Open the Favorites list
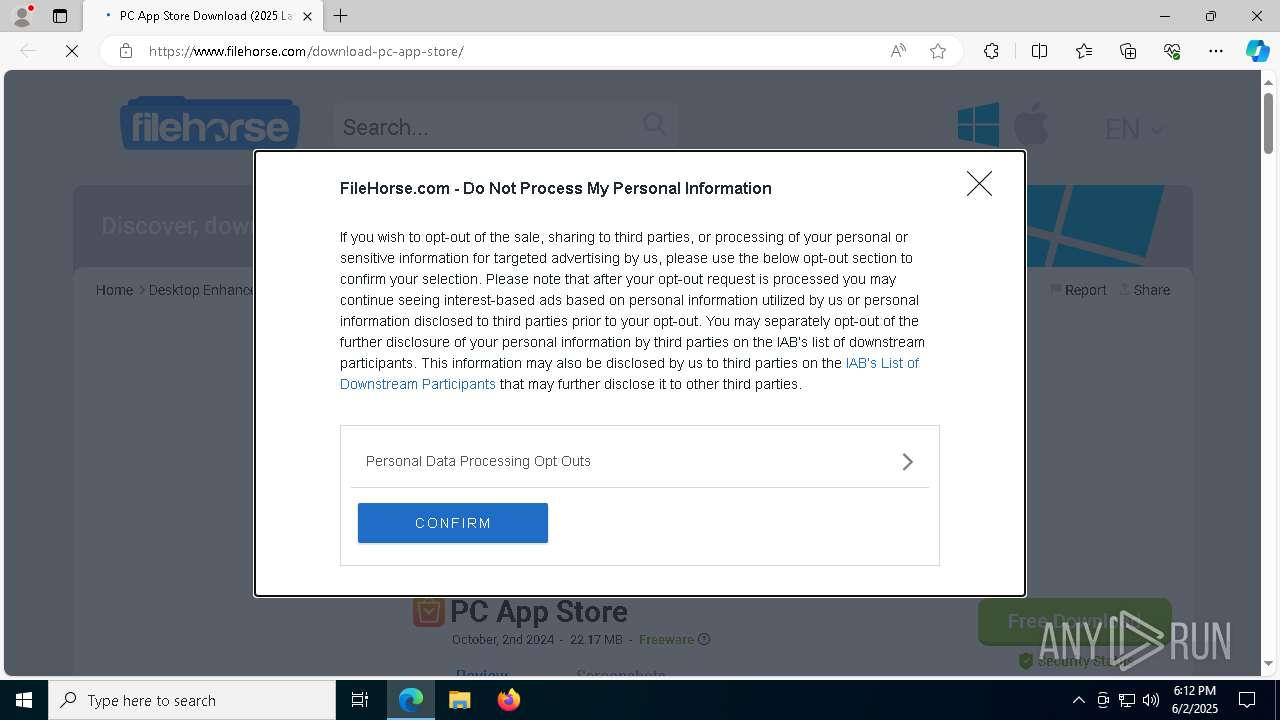Screen dimensions: 1280x720 (1084, 51)
